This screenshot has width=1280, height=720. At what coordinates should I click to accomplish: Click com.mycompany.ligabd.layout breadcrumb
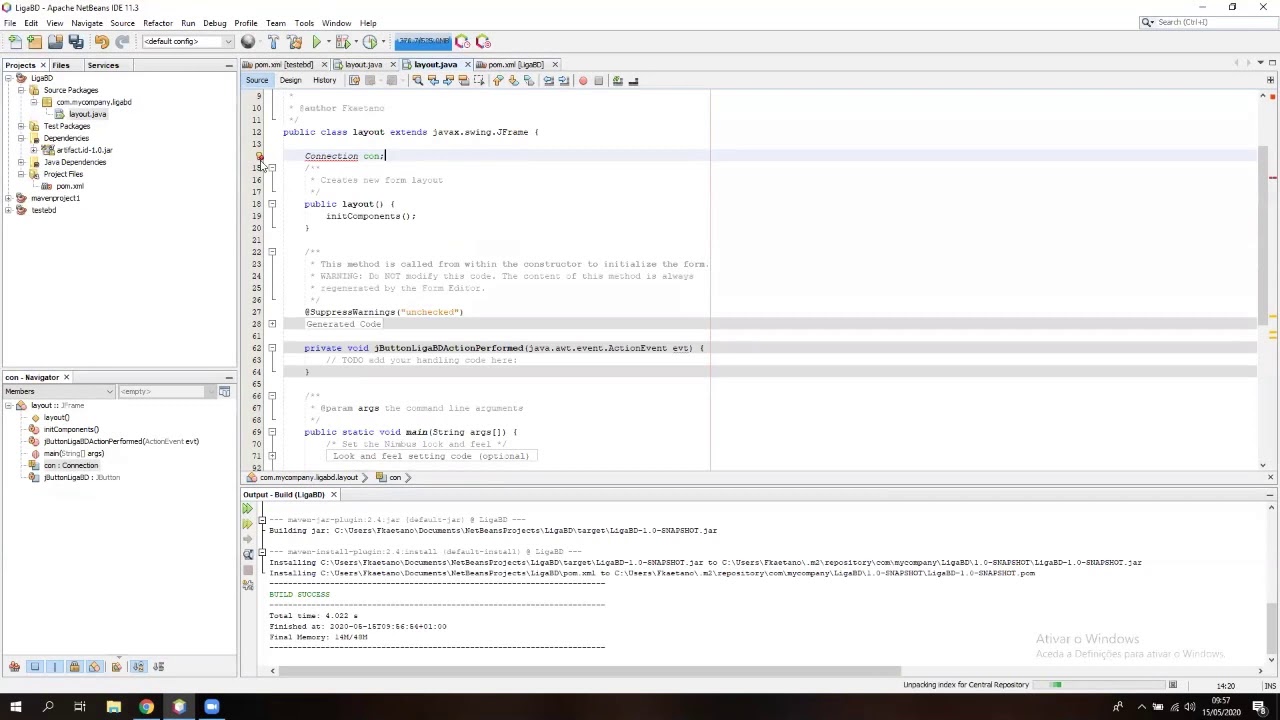(x=308, y=478)
